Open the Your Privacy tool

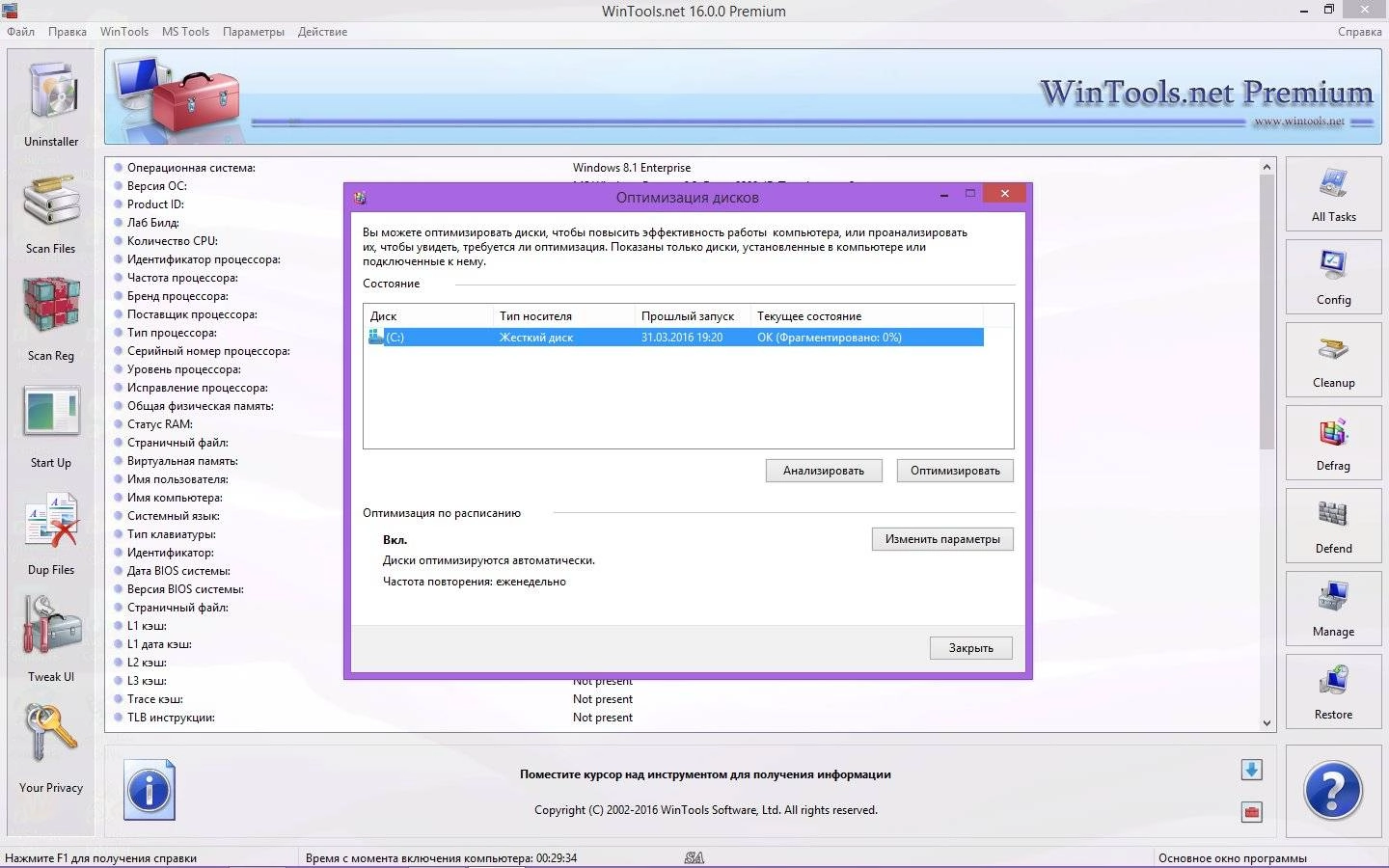click(x=51, y=748)
